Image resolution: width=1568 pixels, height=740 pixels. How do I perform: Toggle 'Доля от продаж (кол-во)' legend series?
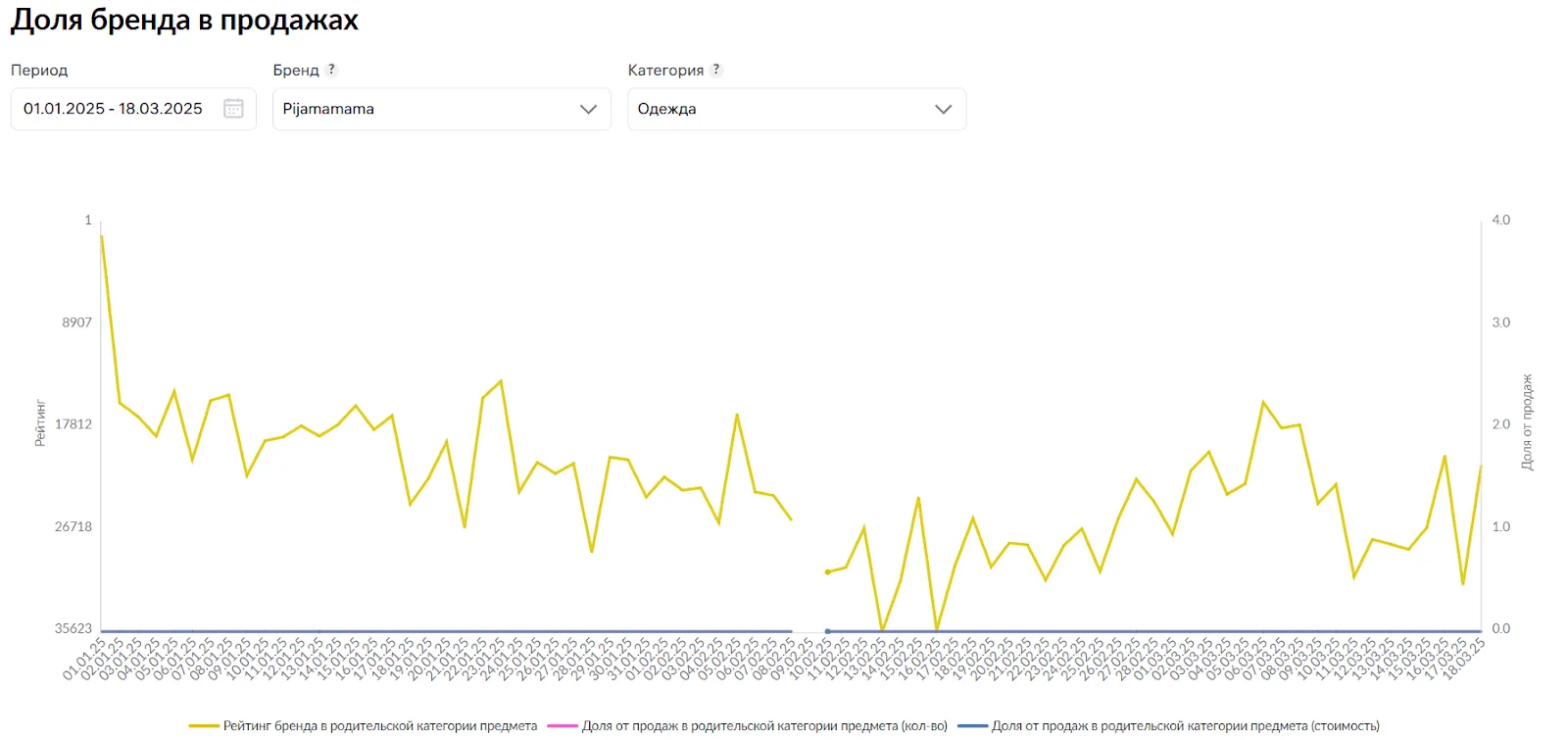[764, 726]
